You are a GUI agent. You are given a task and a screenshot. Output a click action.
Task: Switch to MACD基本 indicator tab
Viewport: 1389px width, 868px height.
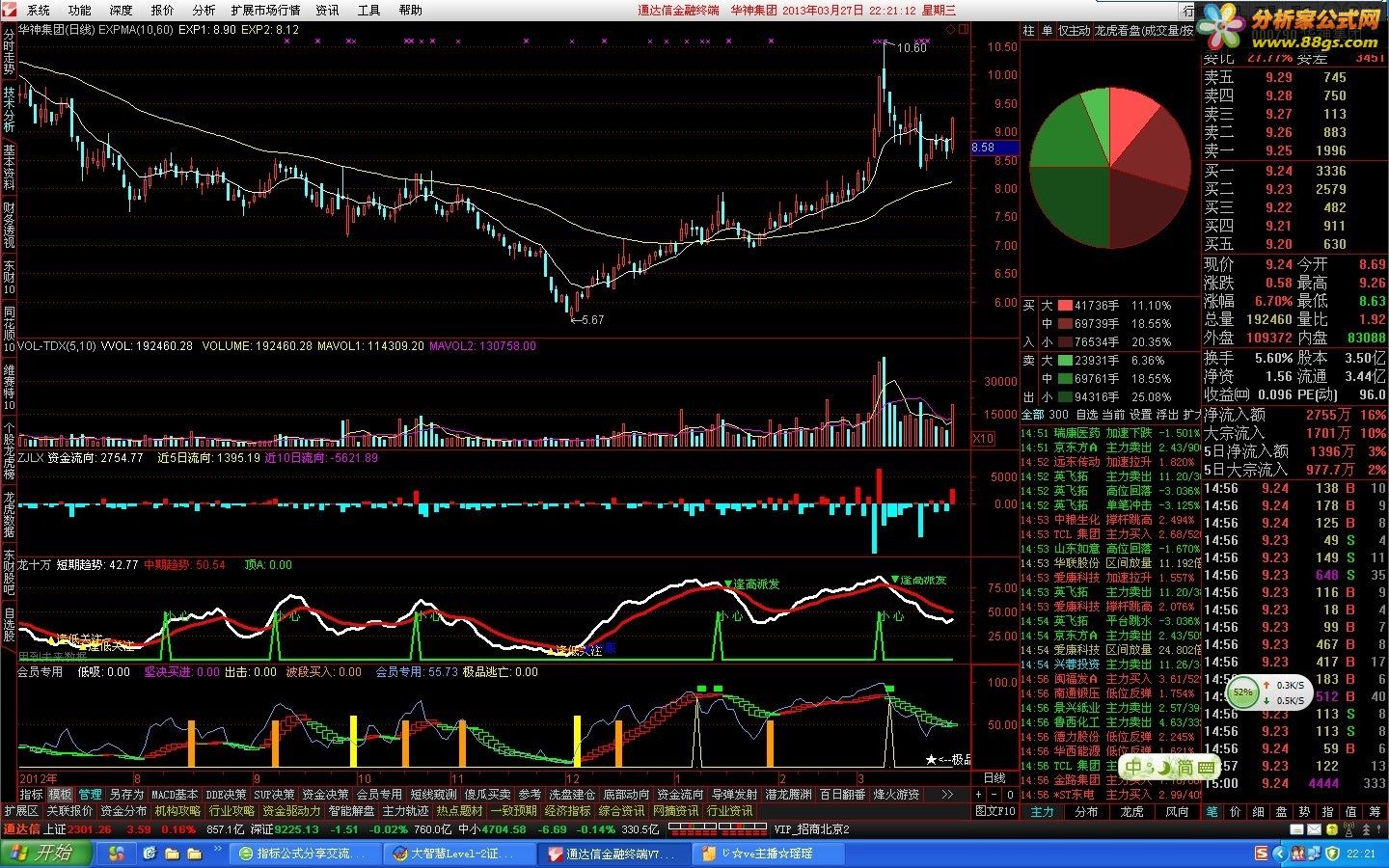pyautogui.click(x=175, y=795)
